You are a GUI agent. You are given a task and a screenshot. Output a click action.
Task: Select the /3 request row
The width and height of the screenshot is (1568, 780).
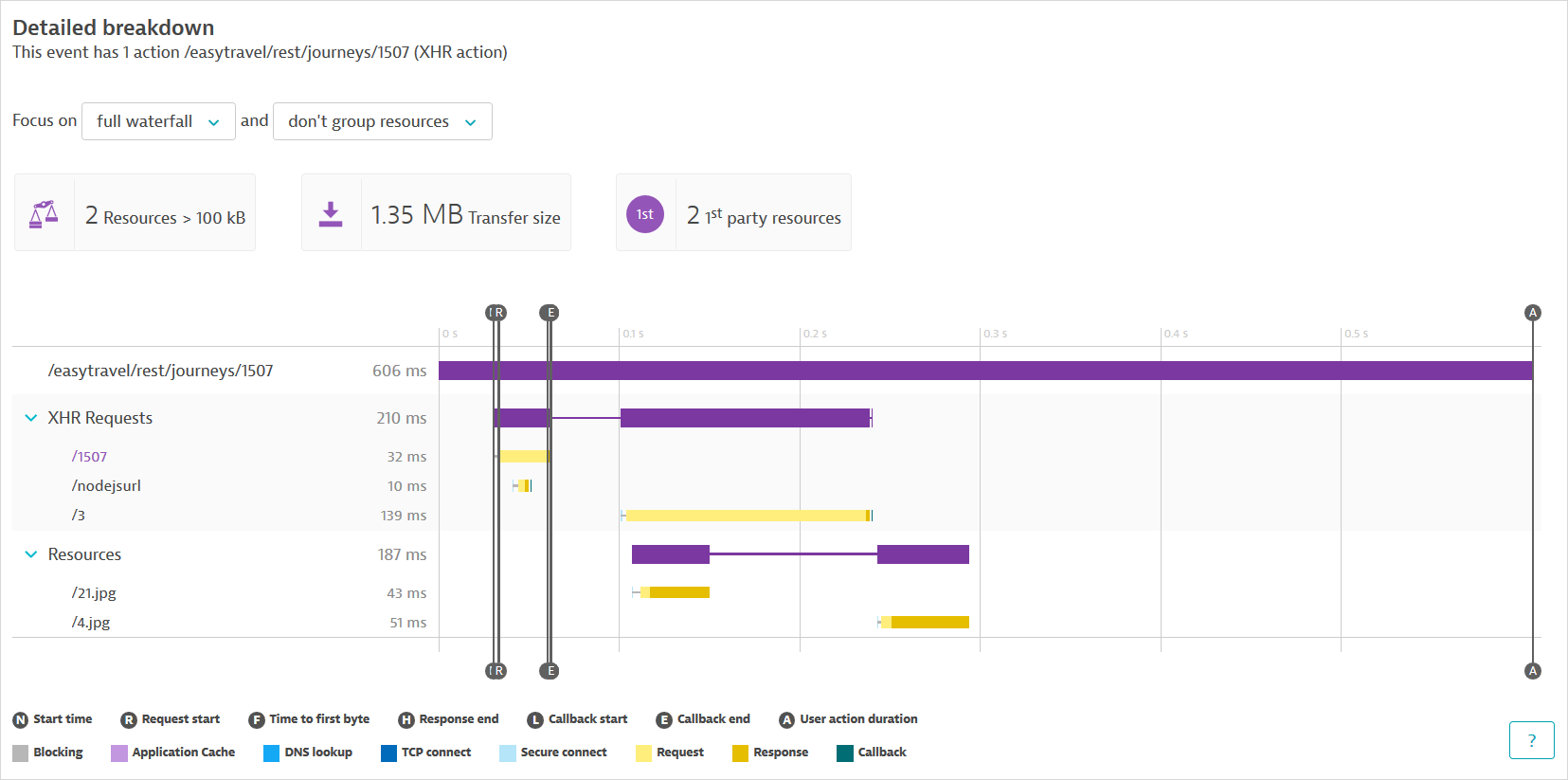coord(777,516)
